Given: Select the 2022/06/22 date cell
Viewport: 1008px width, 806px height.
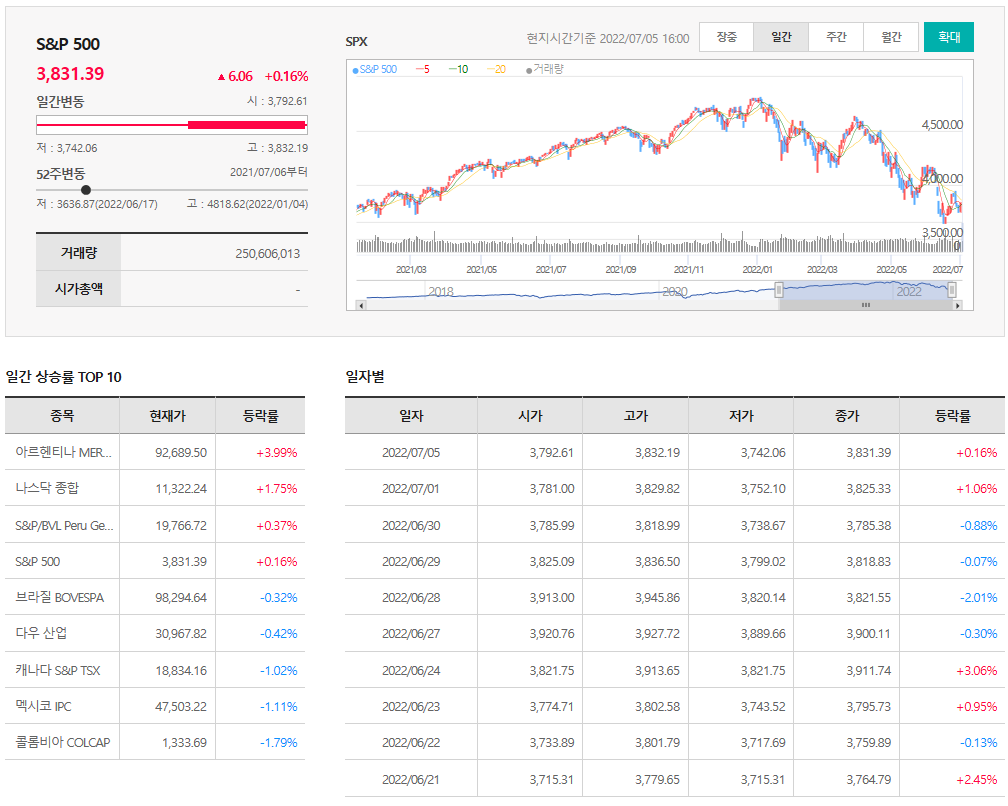Looking at the screenshot, I should (411, 742).
